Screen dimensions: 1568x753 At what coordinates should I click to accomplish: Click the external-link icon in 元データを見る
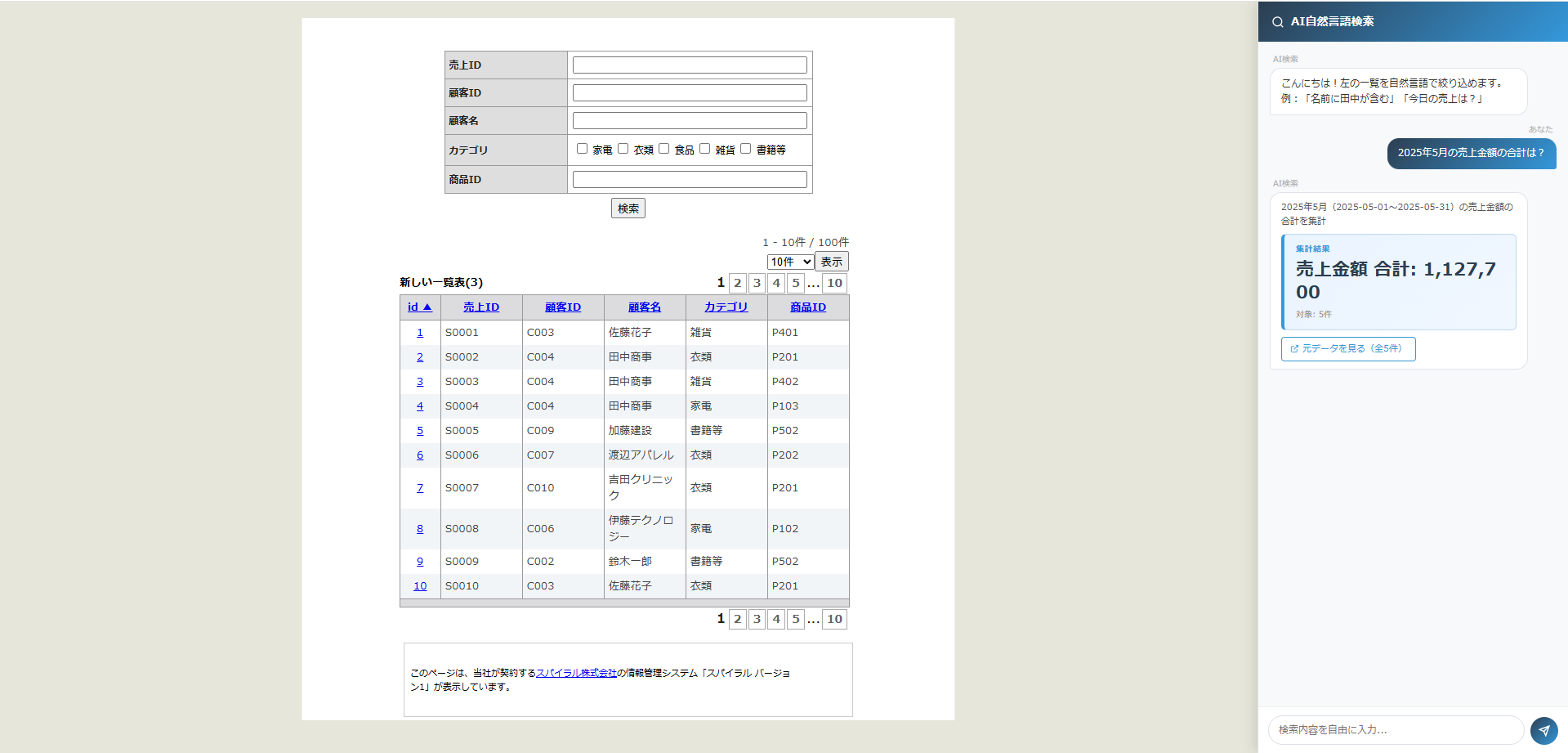(1294, 349)
